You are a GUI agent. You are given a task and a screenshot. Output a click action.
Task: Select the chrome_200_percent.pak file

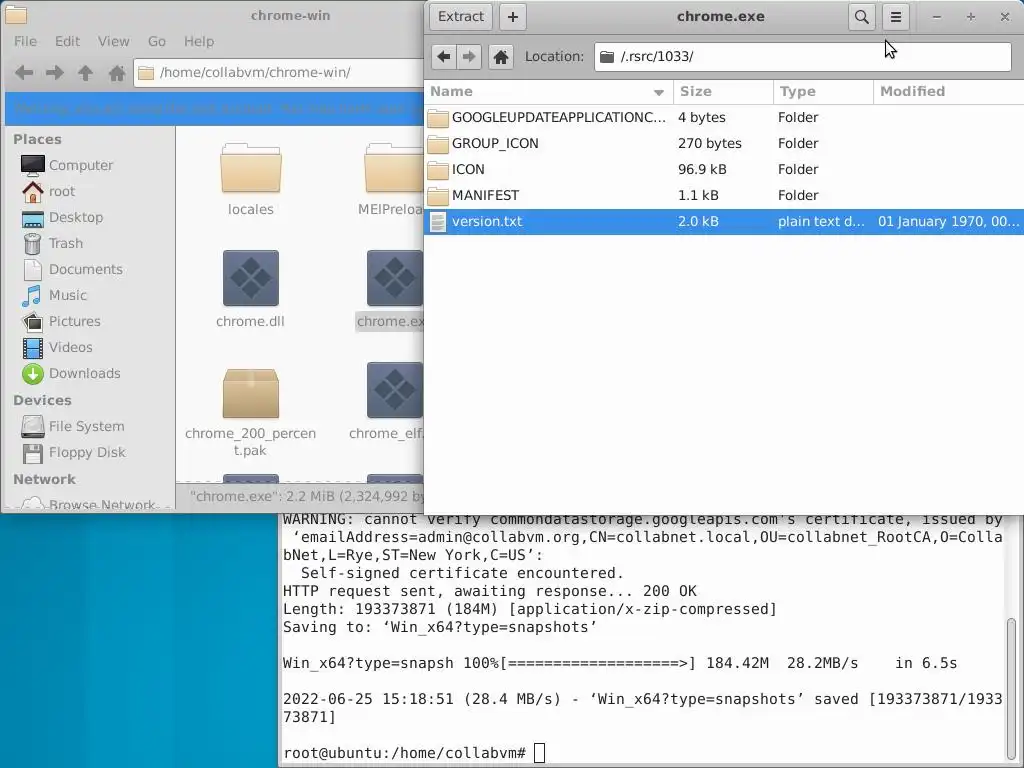click(x=251, y=410)
